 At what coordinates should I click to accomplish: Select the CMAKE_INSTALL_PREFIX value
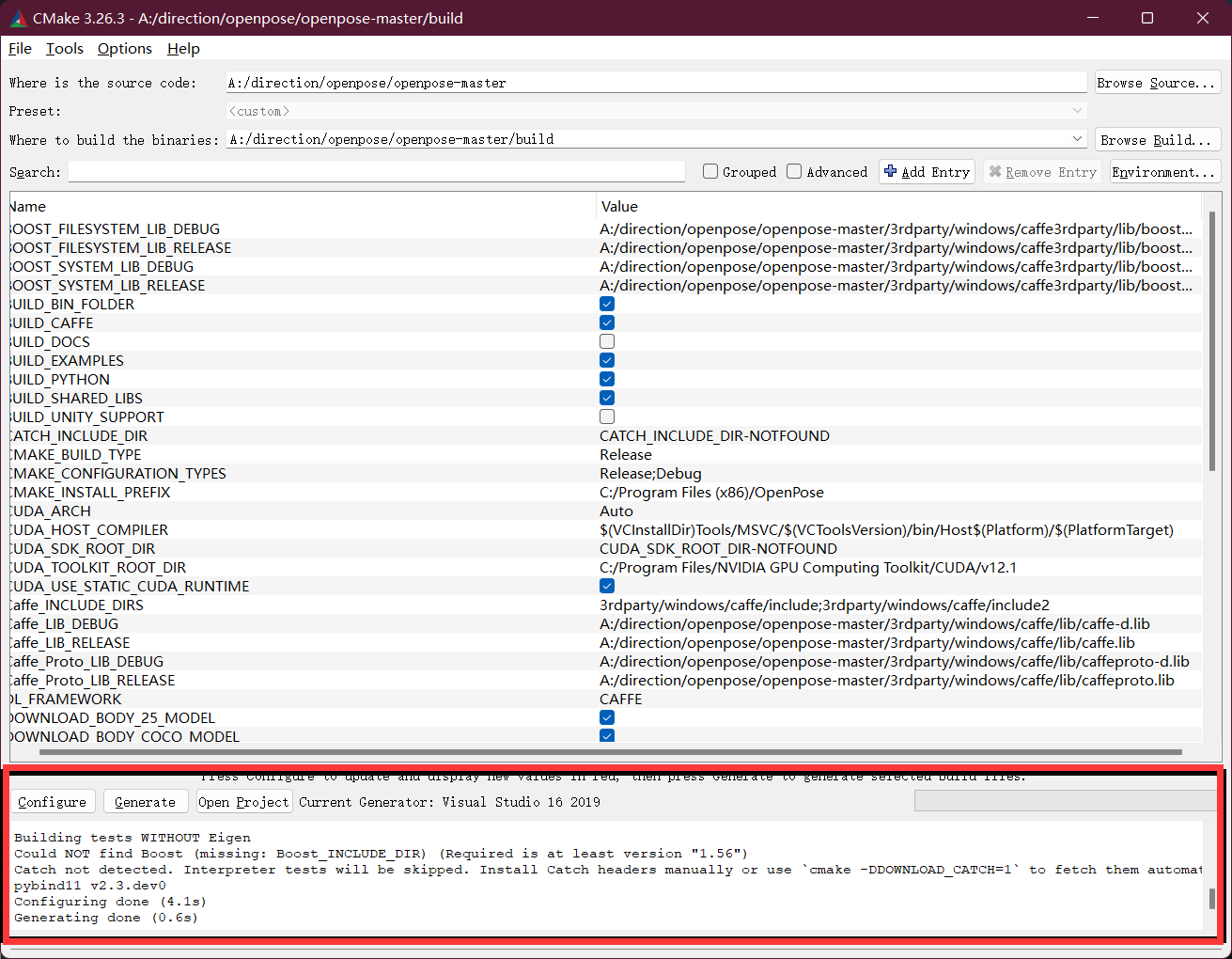(x=711, y=492)
